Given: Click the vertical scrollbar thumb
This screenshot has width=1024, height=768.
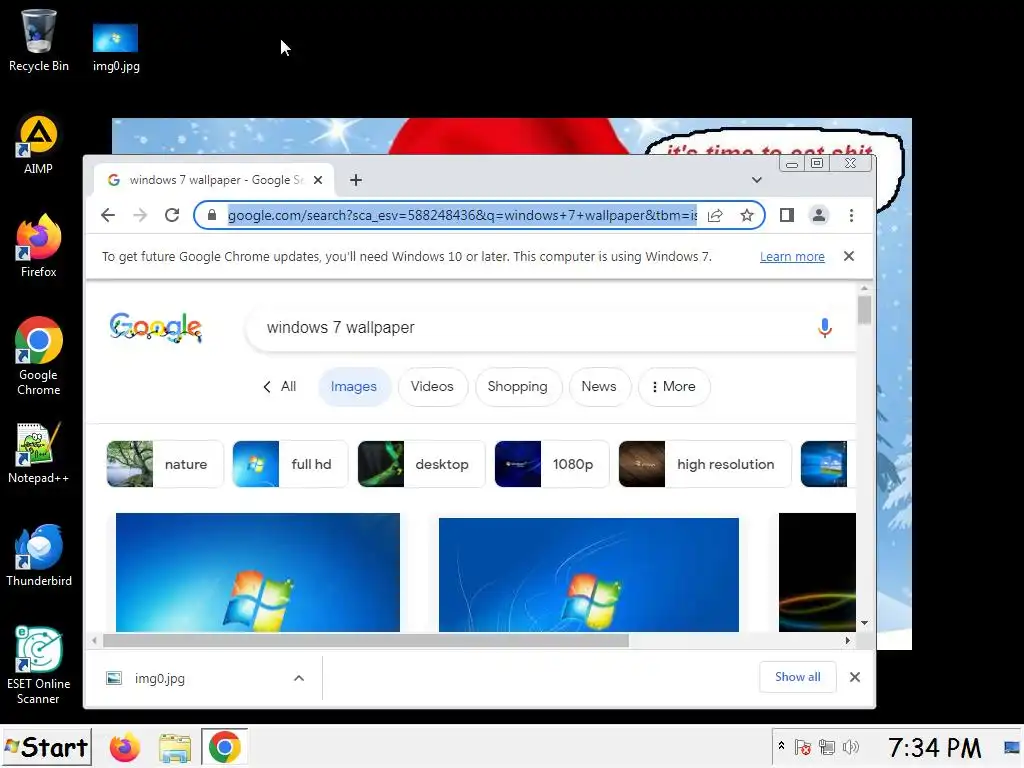Looking at the screenshot, I should pyautogui.click(x=864, y=310).
